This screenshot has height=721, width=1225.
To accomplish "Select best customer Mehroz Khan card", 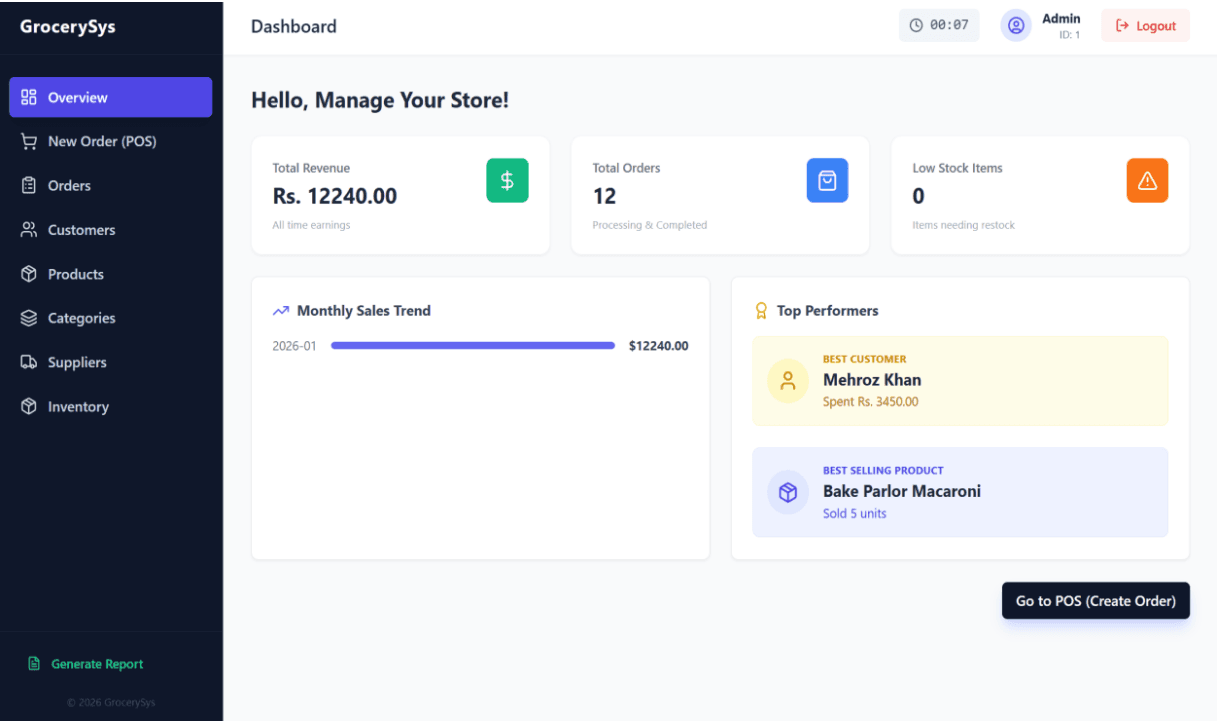I will 959,381.
